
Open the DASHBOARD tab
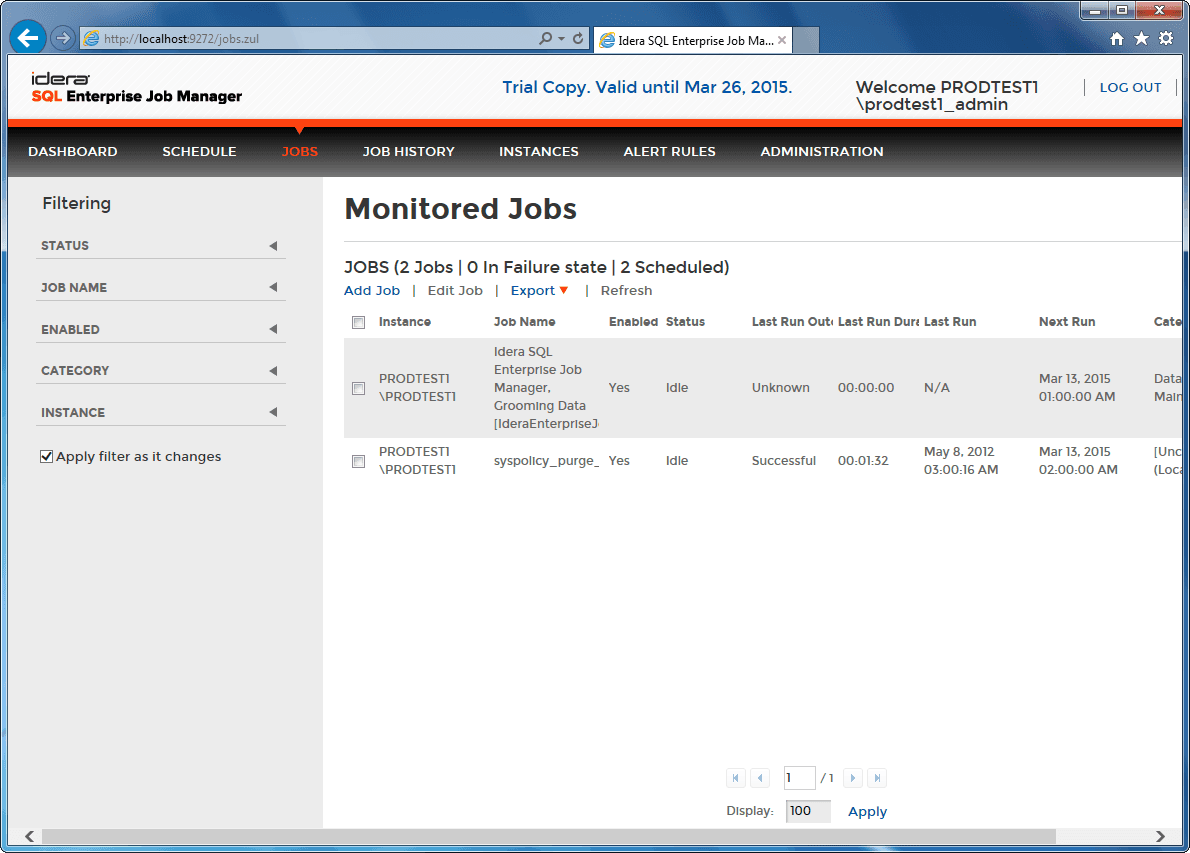tap(73, 152)
